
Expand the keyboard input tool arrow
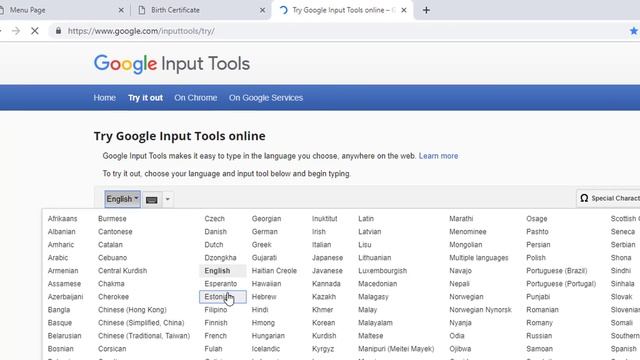tap(167, 200)
